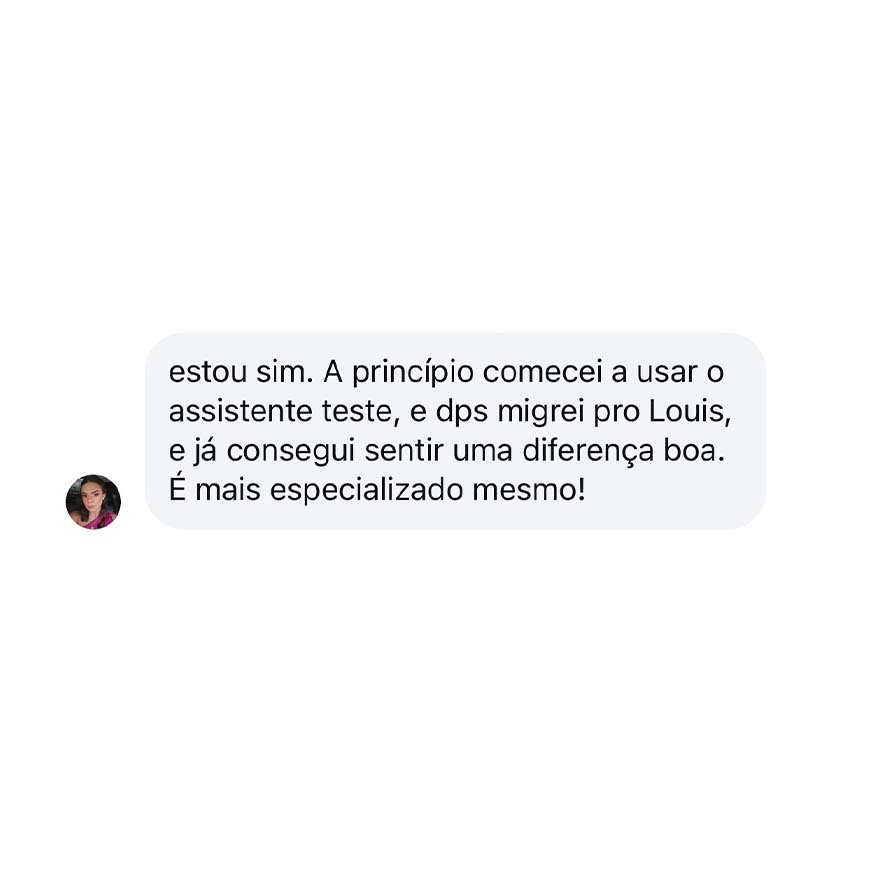
Task: Click the word "sim." in the first line
Action: [285, 372]
